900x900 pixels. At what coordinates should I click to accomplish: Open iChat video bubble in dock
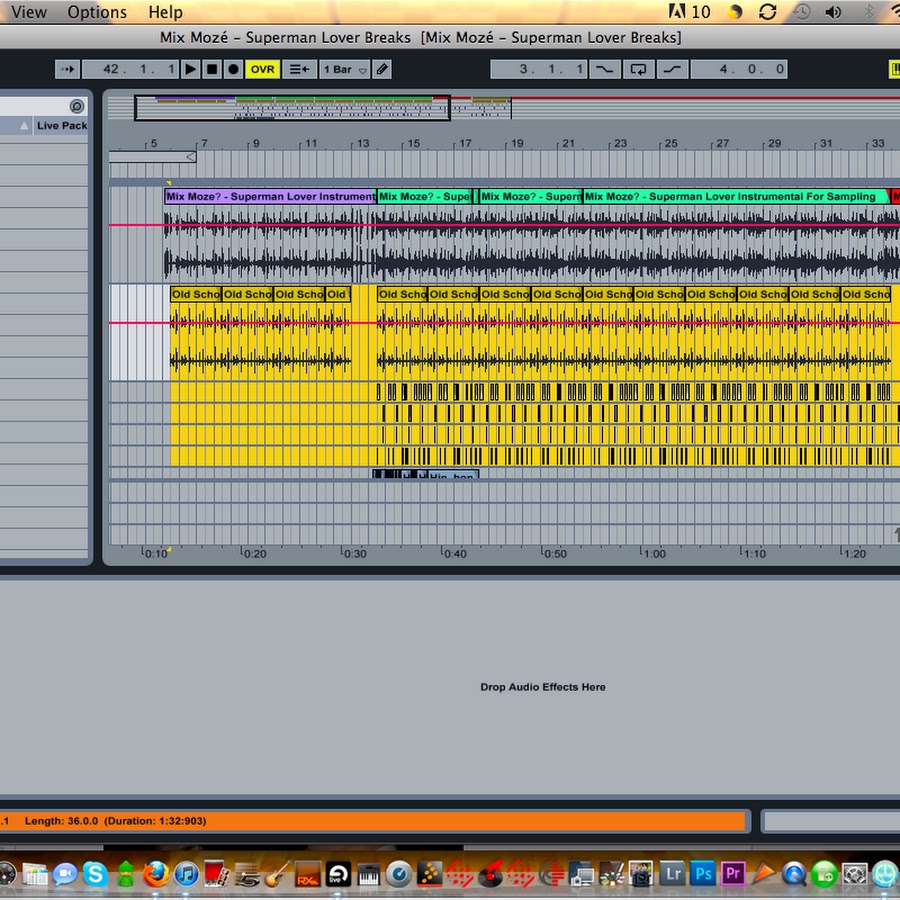point(65,874)
